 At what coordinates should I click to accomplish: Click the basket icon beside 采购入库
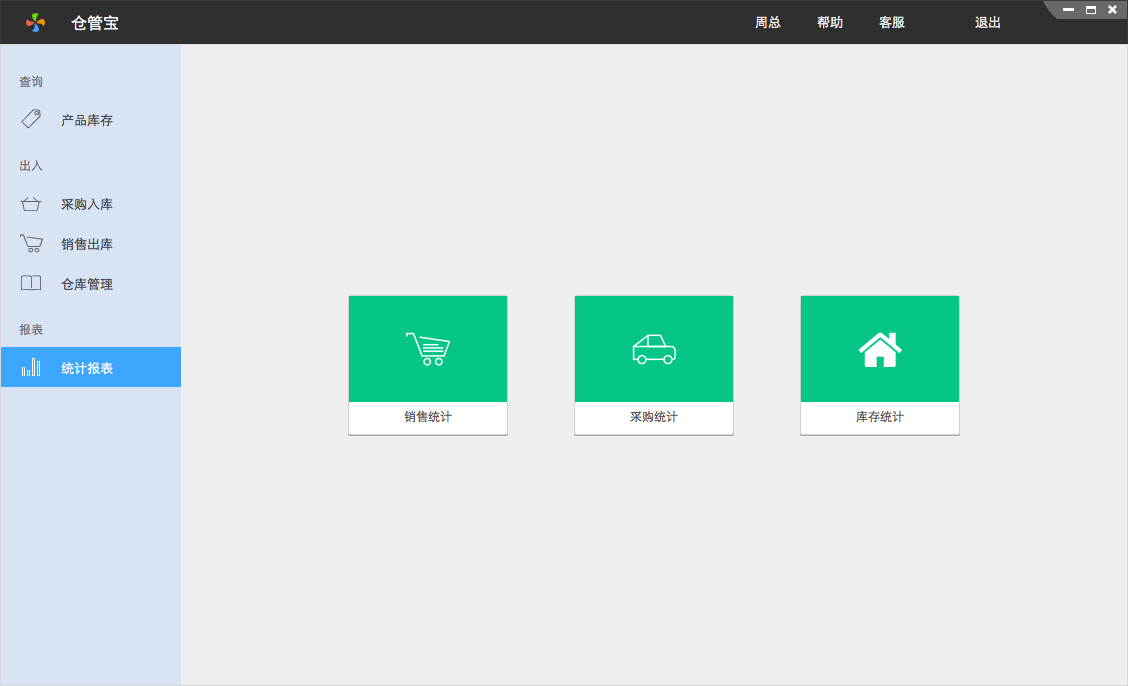[31, 204]
